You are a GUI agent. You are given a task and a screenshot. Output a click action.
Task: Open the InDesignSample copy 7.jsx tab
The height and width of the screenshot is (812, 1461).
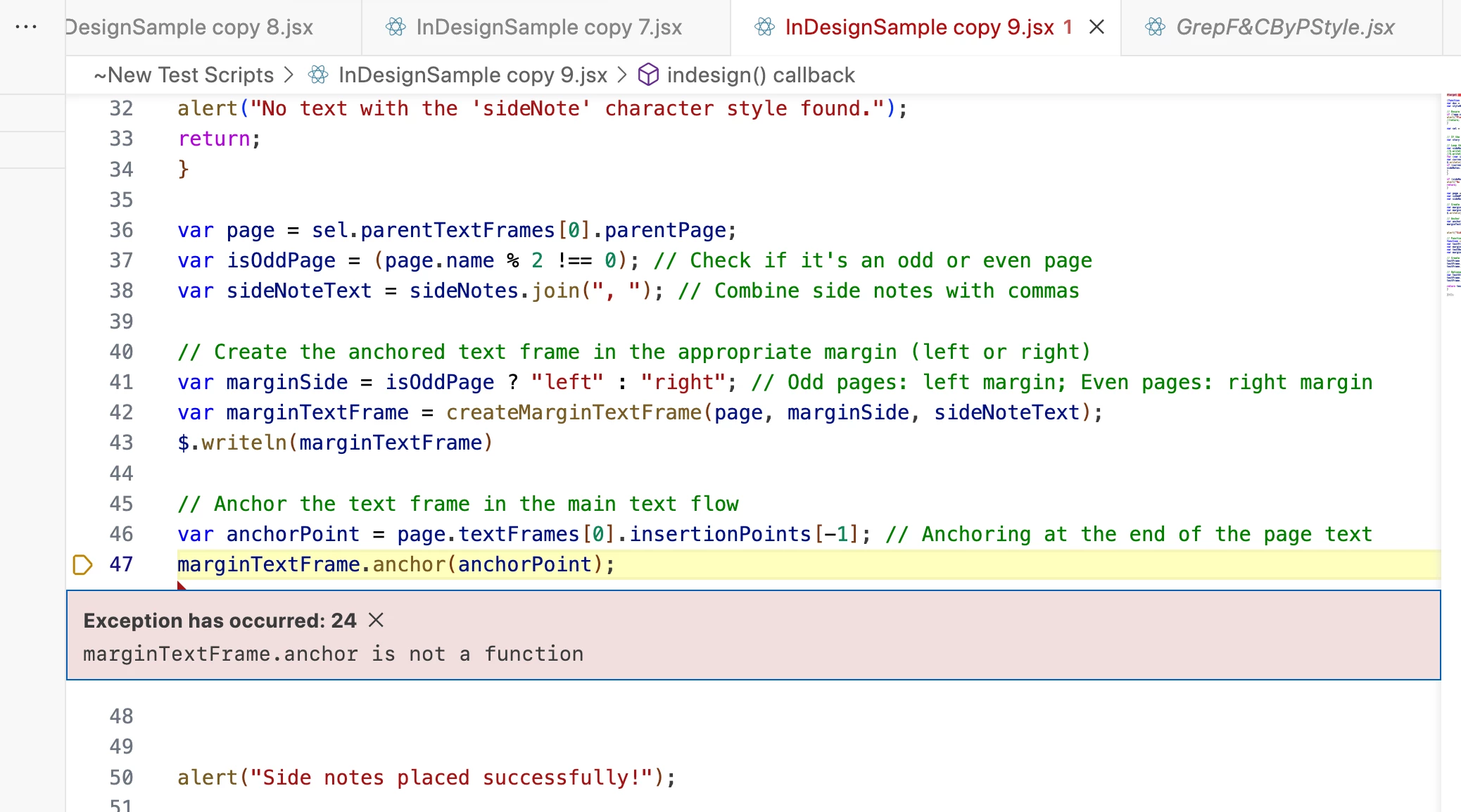click(548, 27)
